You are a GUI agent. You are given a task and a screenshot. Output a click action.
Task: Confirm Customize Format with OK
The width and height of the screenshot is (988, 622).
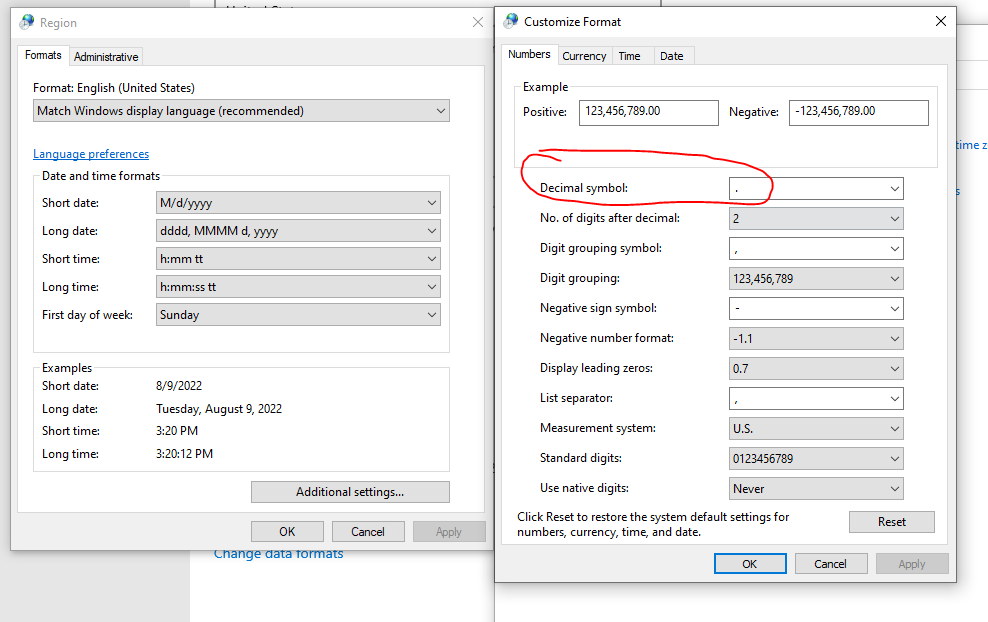click(x=750, y=564)
